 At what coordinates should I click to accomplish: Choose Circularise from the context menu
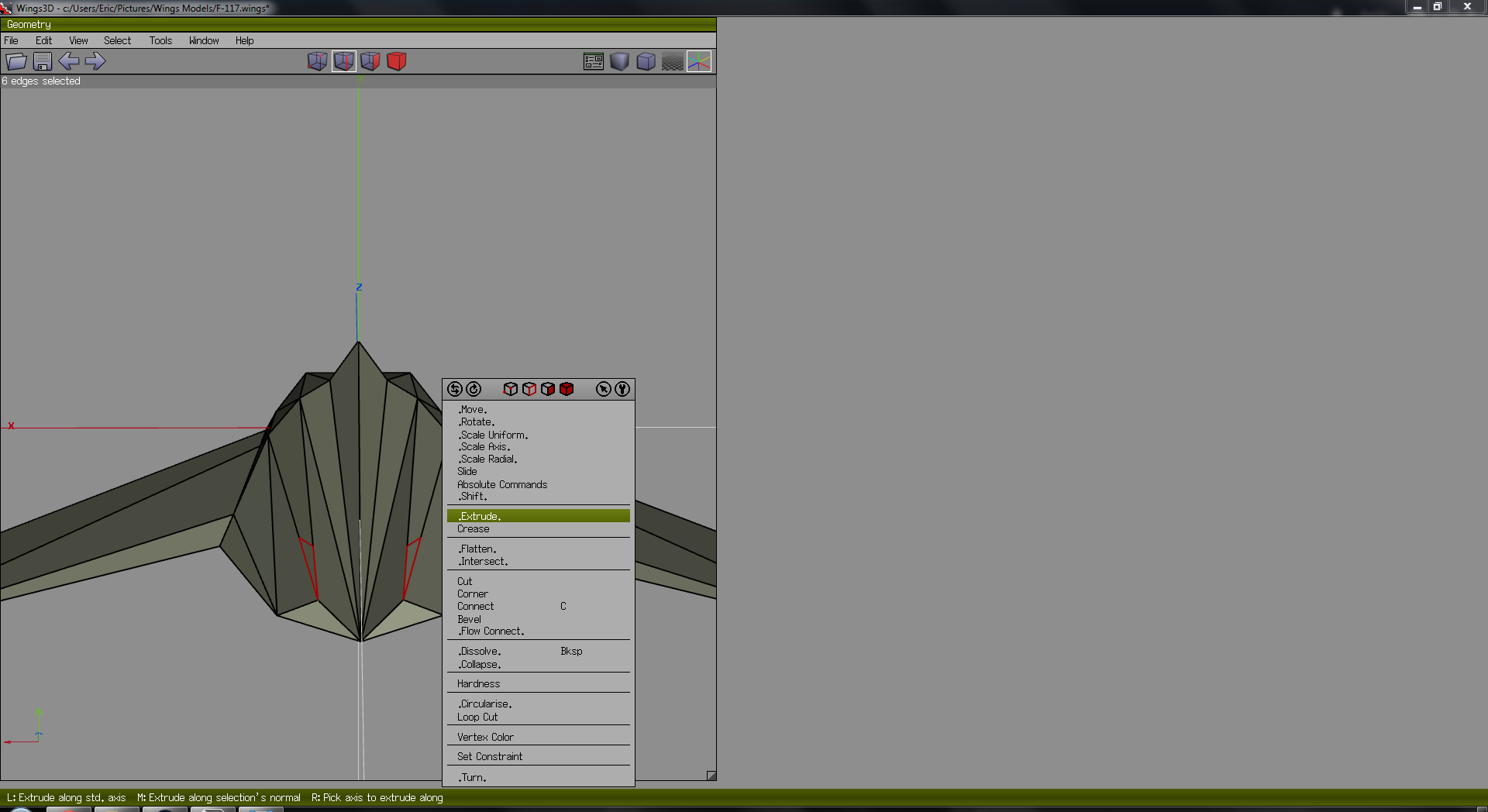(539, 704)
